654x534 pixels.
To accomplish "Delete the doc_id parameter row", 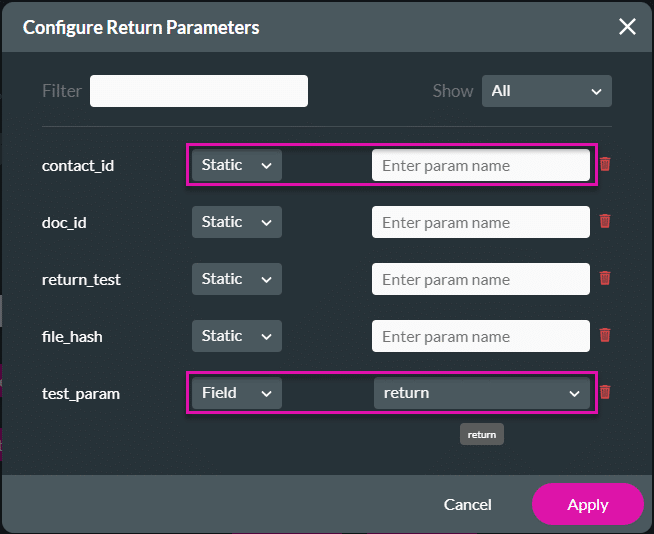I will [605, 222].
